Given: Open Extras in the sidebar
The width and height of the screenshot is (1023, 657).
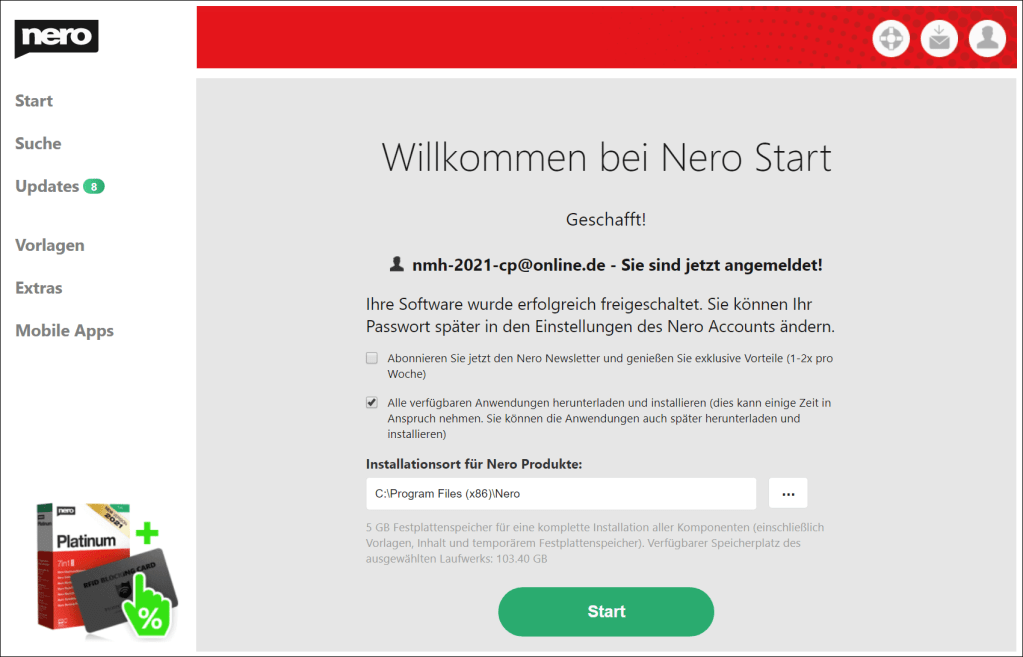Looking at the screenshot, I should tap(39, 288).
